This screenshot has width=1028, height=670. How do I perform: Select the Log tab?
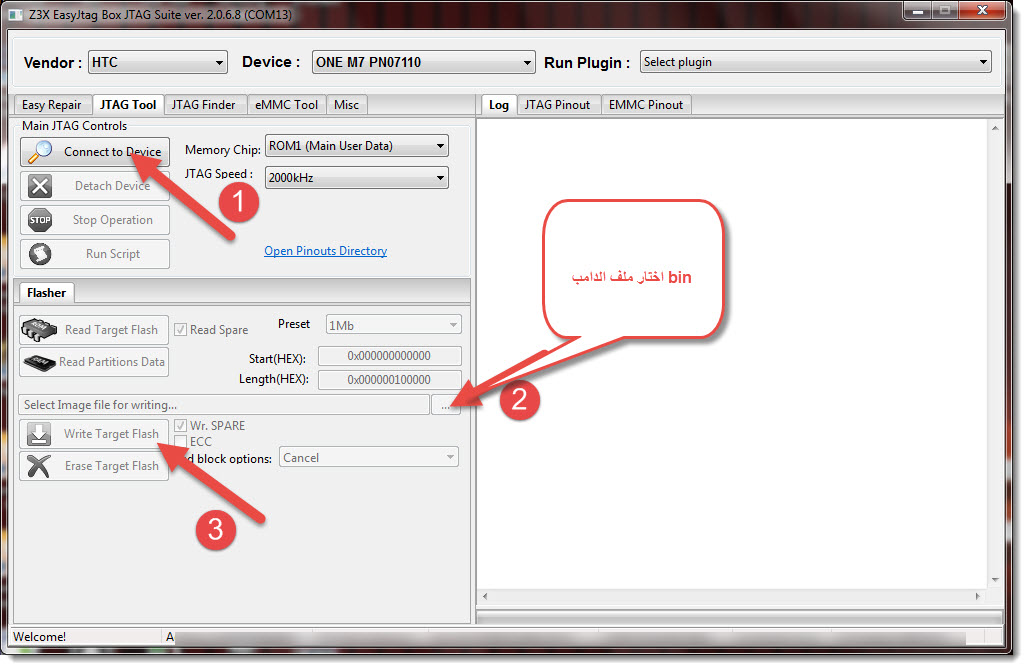(499, 105)
